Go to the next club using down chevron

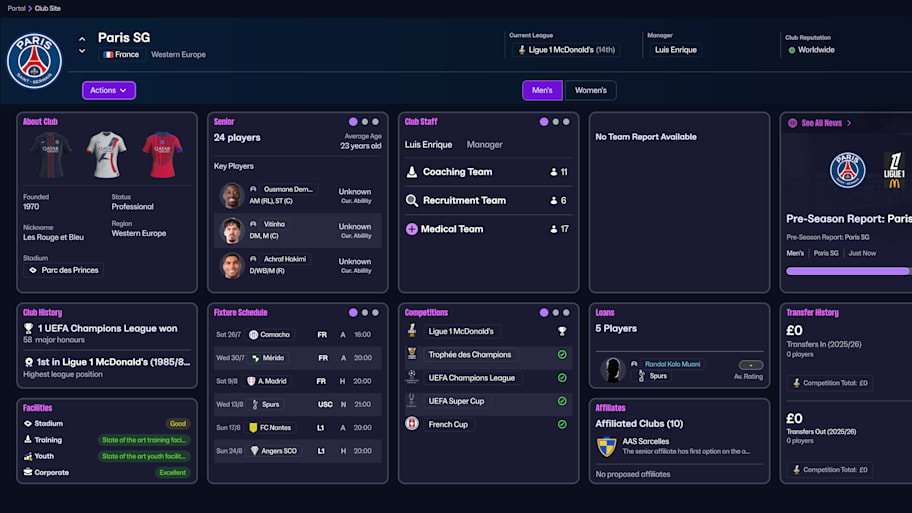[82, 51]
